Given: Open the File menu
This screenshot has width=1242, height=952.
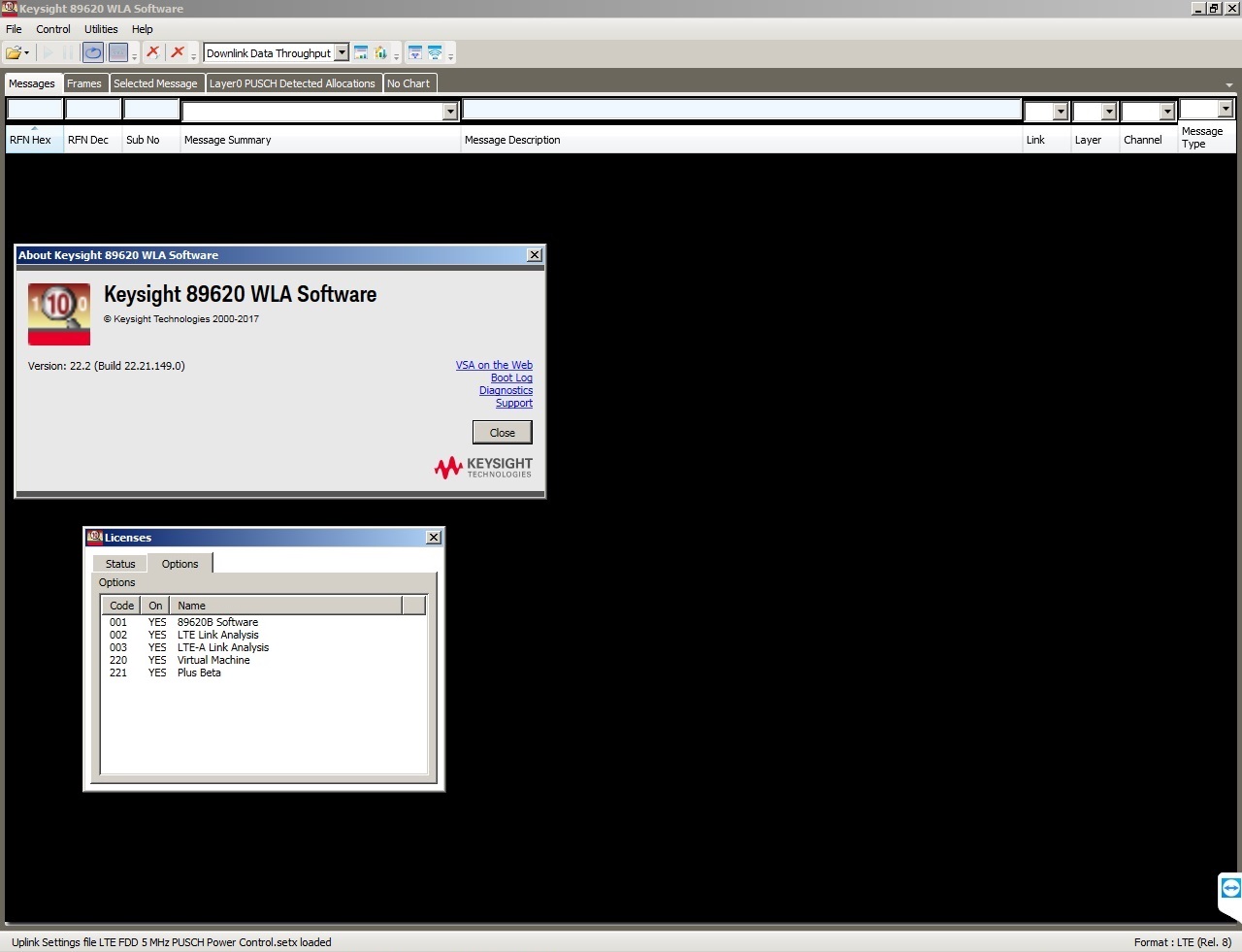Looking at the screenshot, I should point(14,29).
